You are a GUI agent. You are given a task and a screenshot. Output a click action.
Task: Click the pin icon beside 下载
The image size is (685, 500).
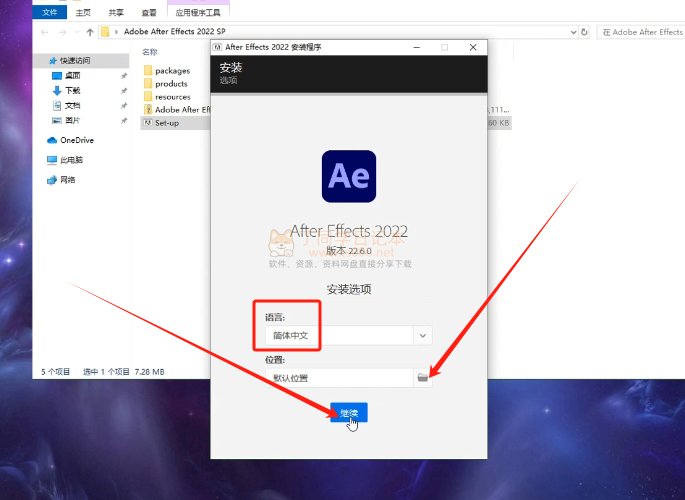pyautogui.click(x=124, y=91)
